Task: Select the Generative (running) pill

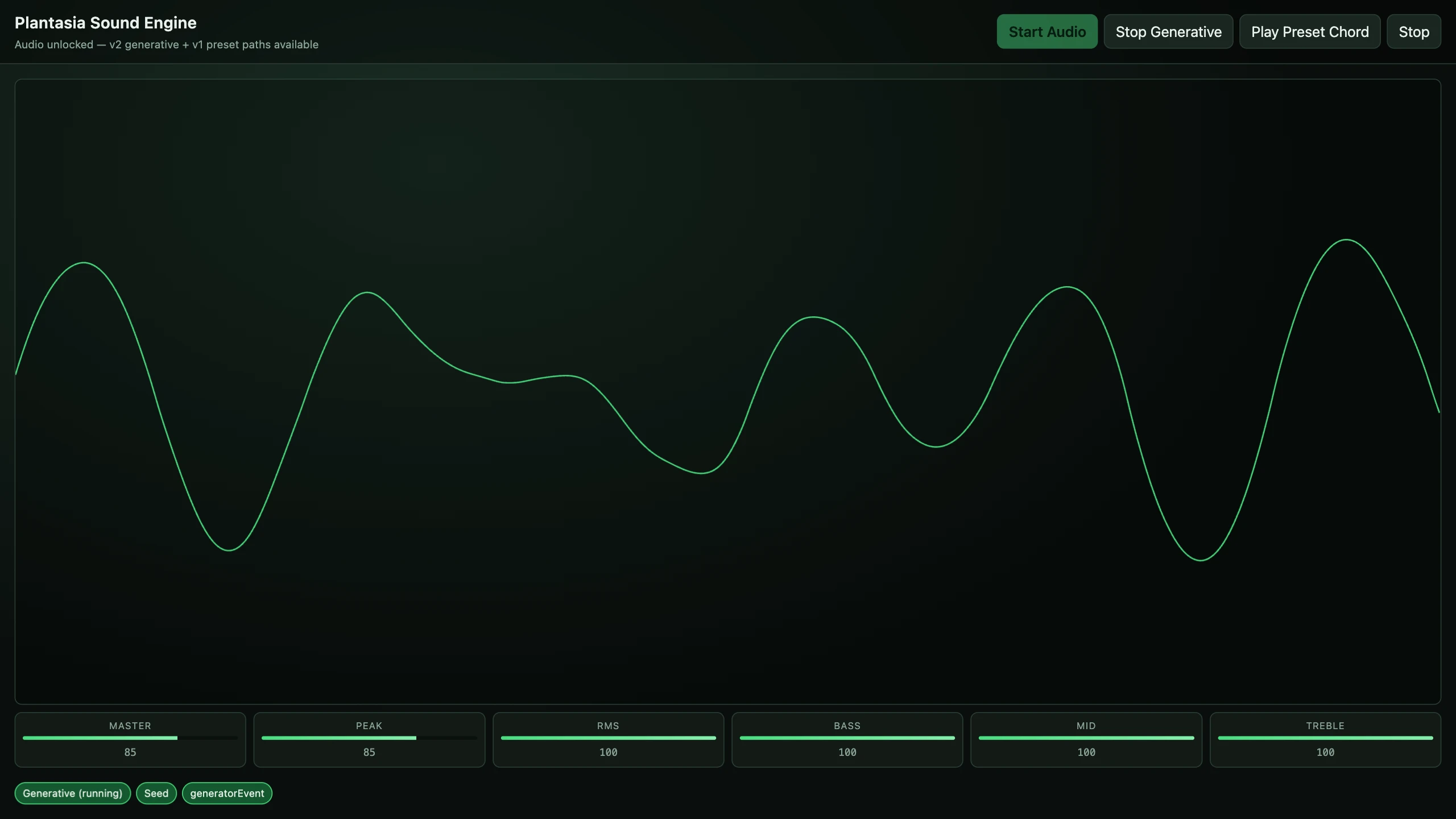Action: click(x=73, y=793)
